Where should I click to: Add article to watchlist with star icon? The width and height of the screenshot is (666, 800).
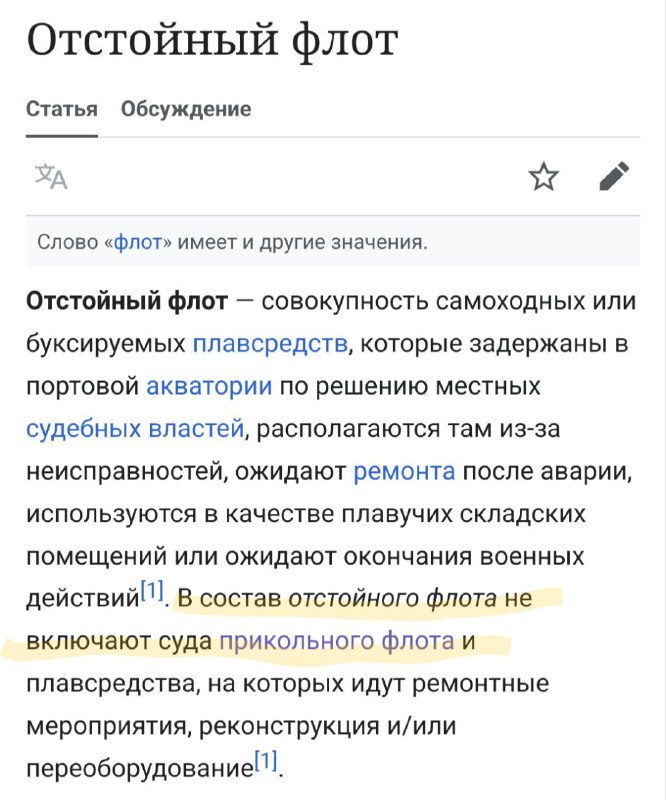[x=544, y=177]
